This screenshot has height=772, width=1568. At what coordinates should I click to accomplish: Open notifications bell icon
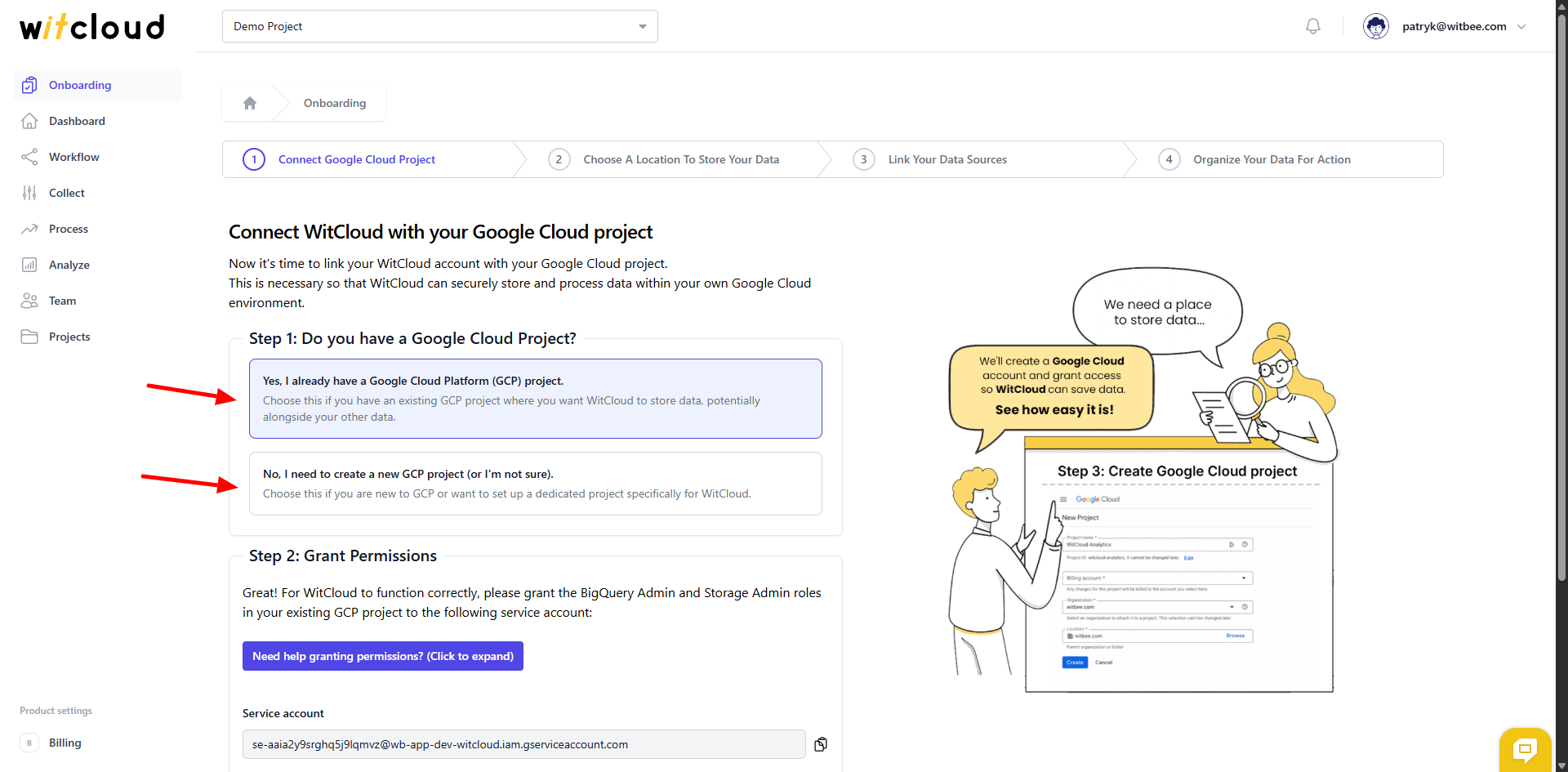click(x=1313, y=26)
